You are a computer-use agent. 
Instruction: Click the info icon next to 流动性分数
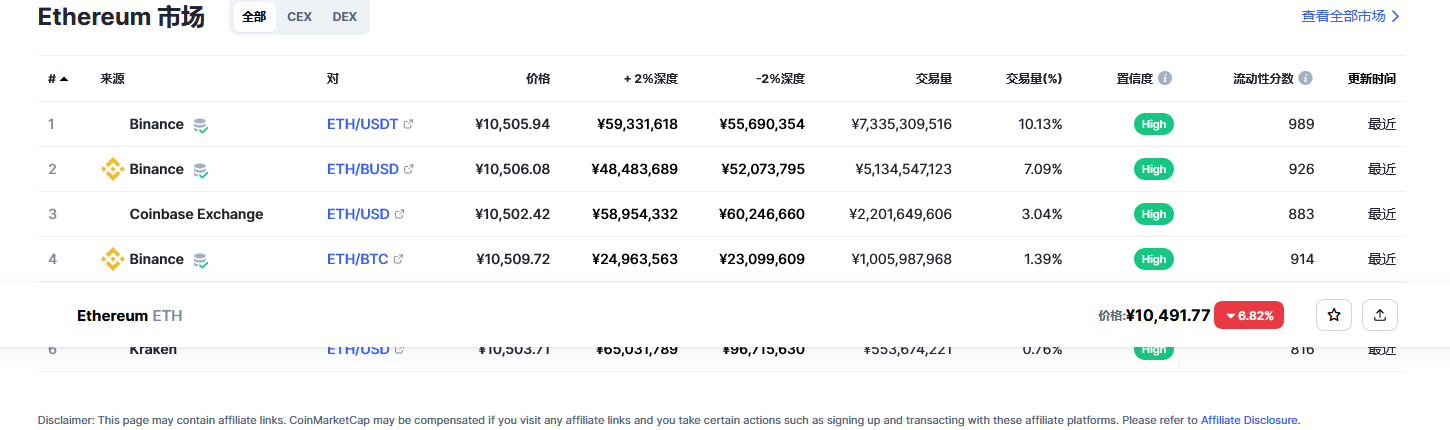pos(1306,78)
